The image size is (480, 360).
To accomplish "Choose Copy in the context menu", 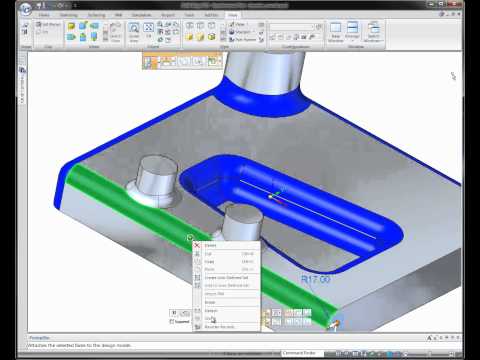I will [227, 262].
